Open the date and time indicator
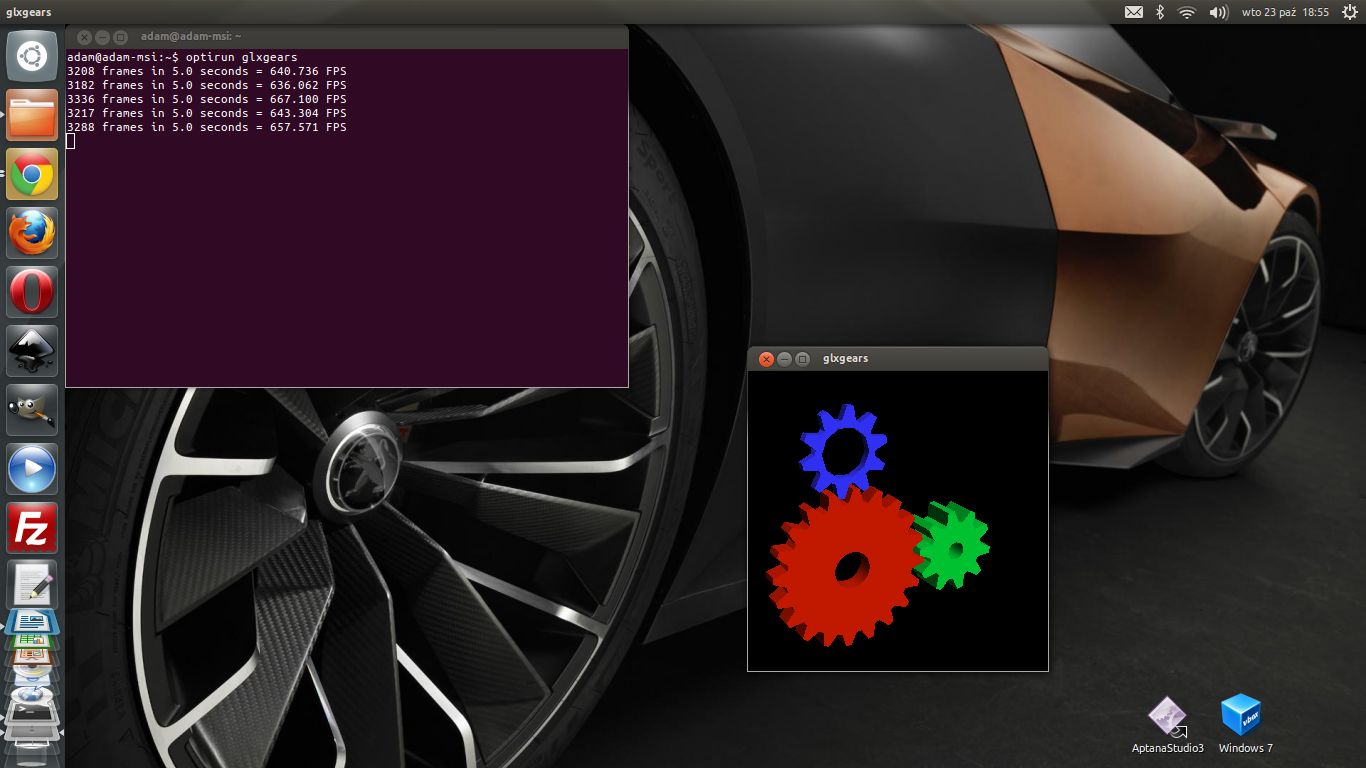The height and width of the screenshot is (768, 1366). 1285,12
